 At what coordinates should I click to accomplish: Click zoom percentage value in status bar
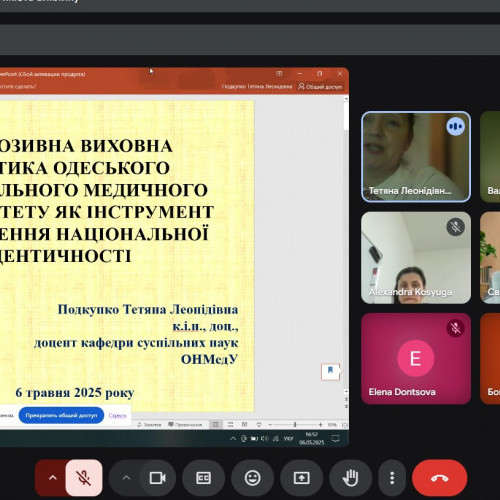pyautogui.click(x=332, y=425)
